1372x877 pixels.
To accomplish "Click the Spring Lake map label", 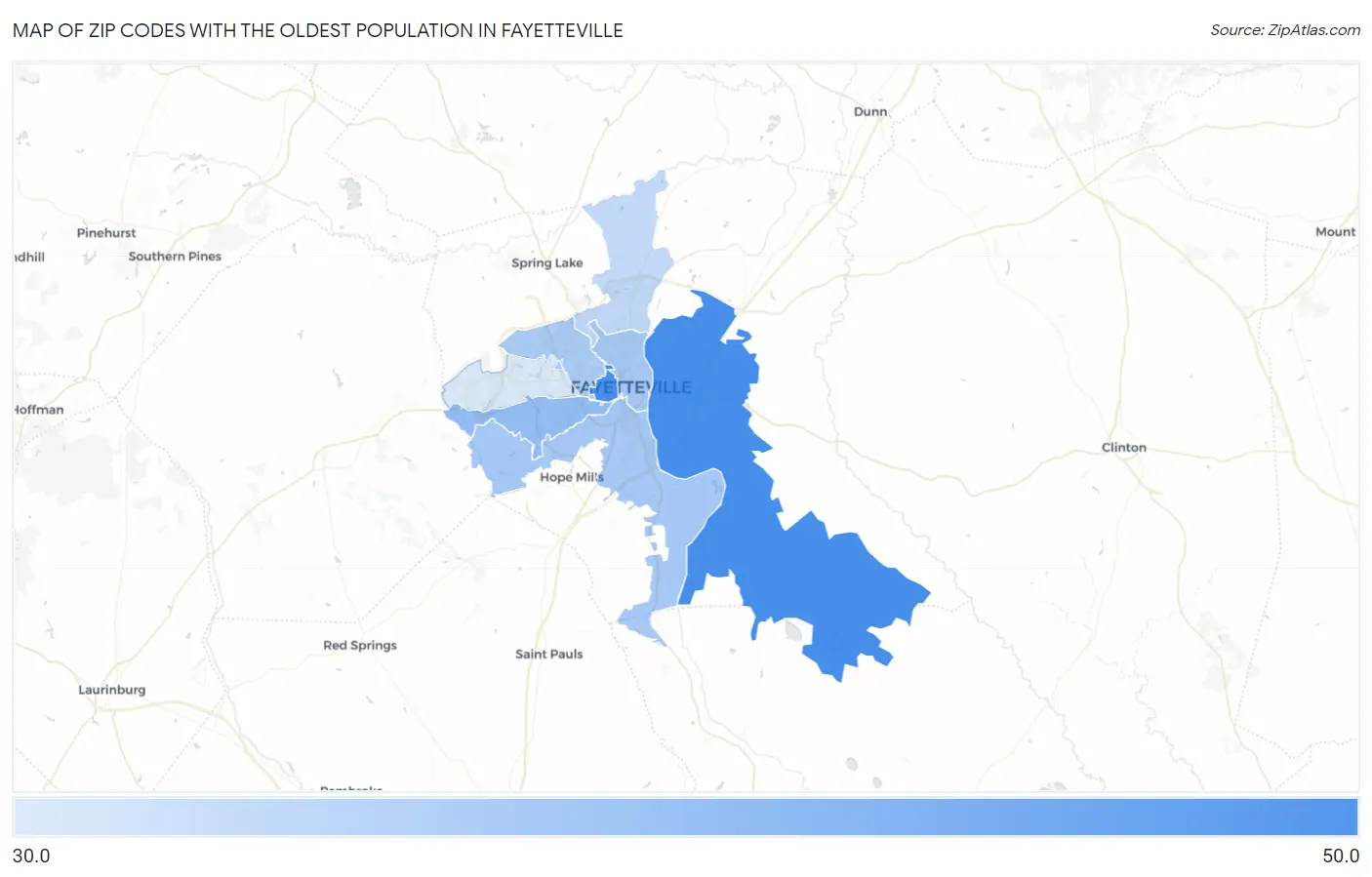I will pos(547,263).
